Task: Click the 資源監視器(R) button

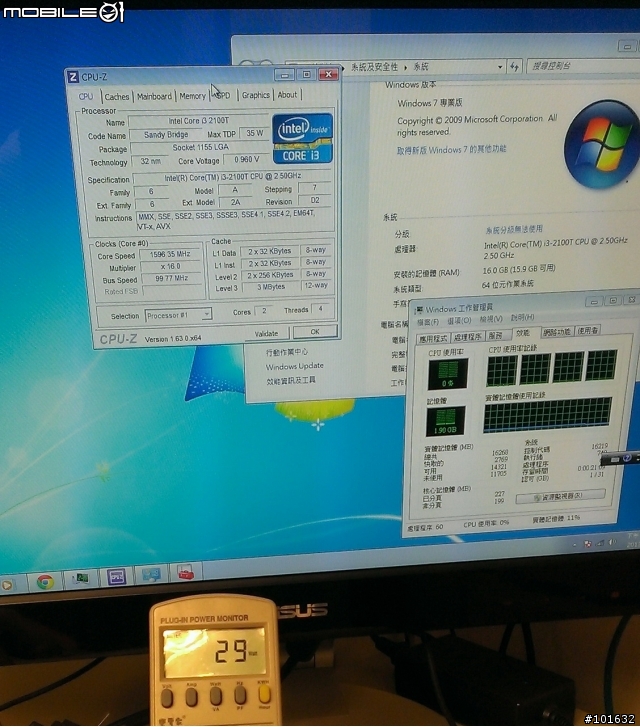Action: click(560, 497)
